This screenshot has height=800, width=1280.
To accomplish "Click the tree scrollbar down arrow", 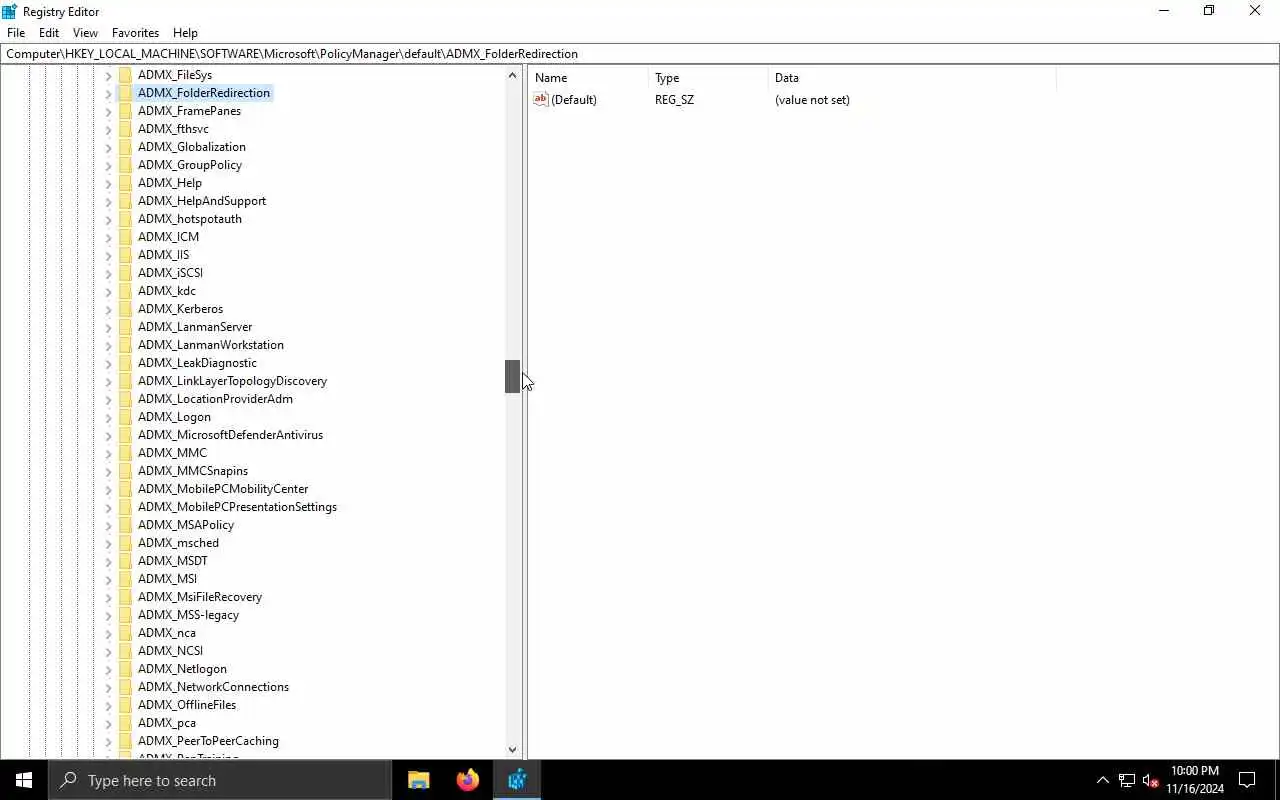I will 513,750.
